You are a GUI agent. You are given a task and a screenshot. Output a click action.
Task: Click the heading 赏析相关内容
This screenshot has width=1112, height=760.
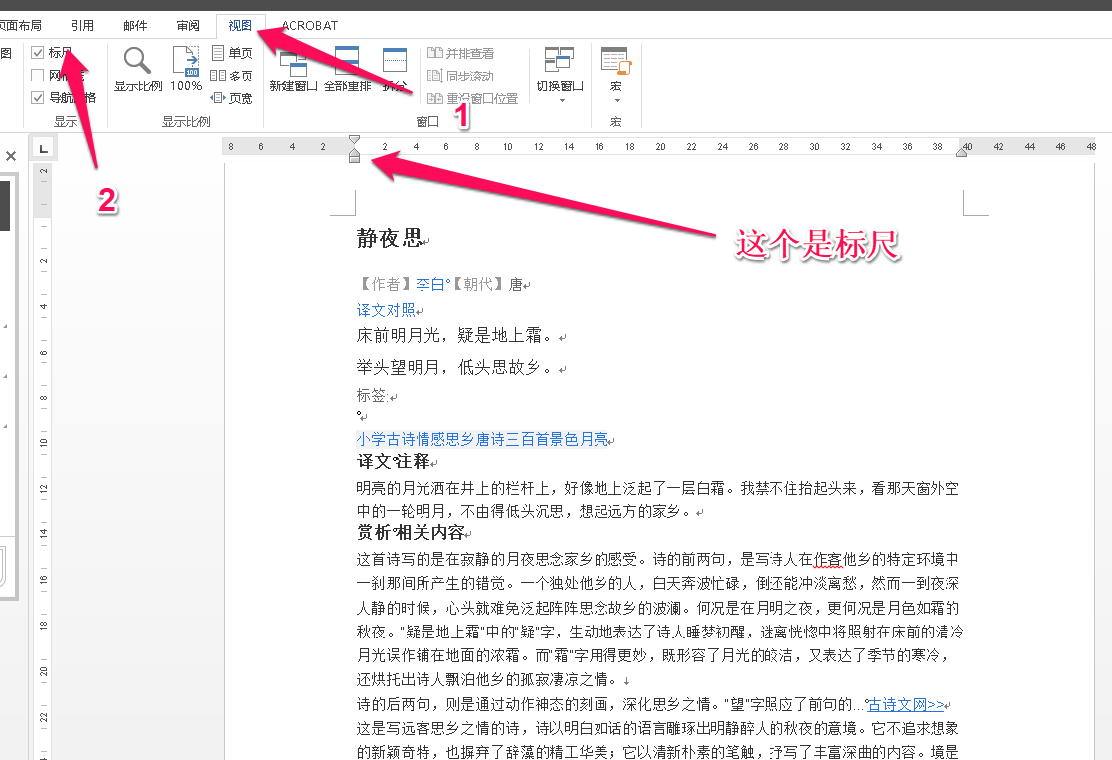[410, 532]
